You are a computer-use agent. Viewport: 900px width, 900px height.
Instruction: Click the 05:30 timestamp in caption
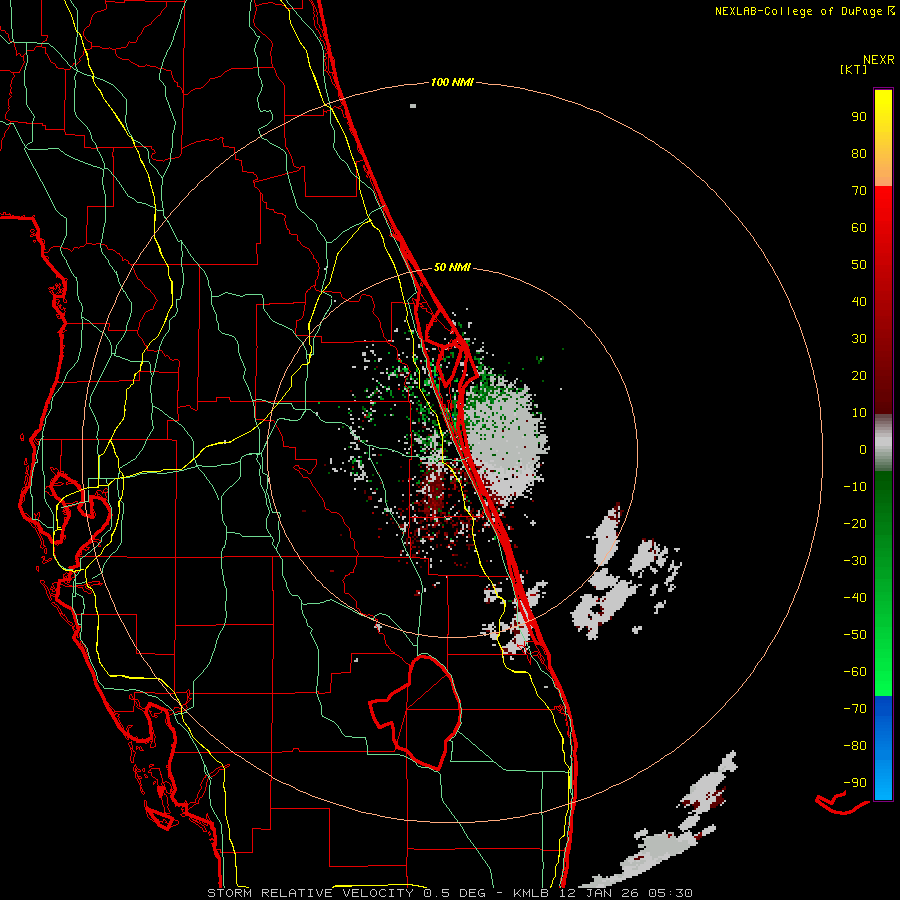pyautogui.click(x=670, y=893)
